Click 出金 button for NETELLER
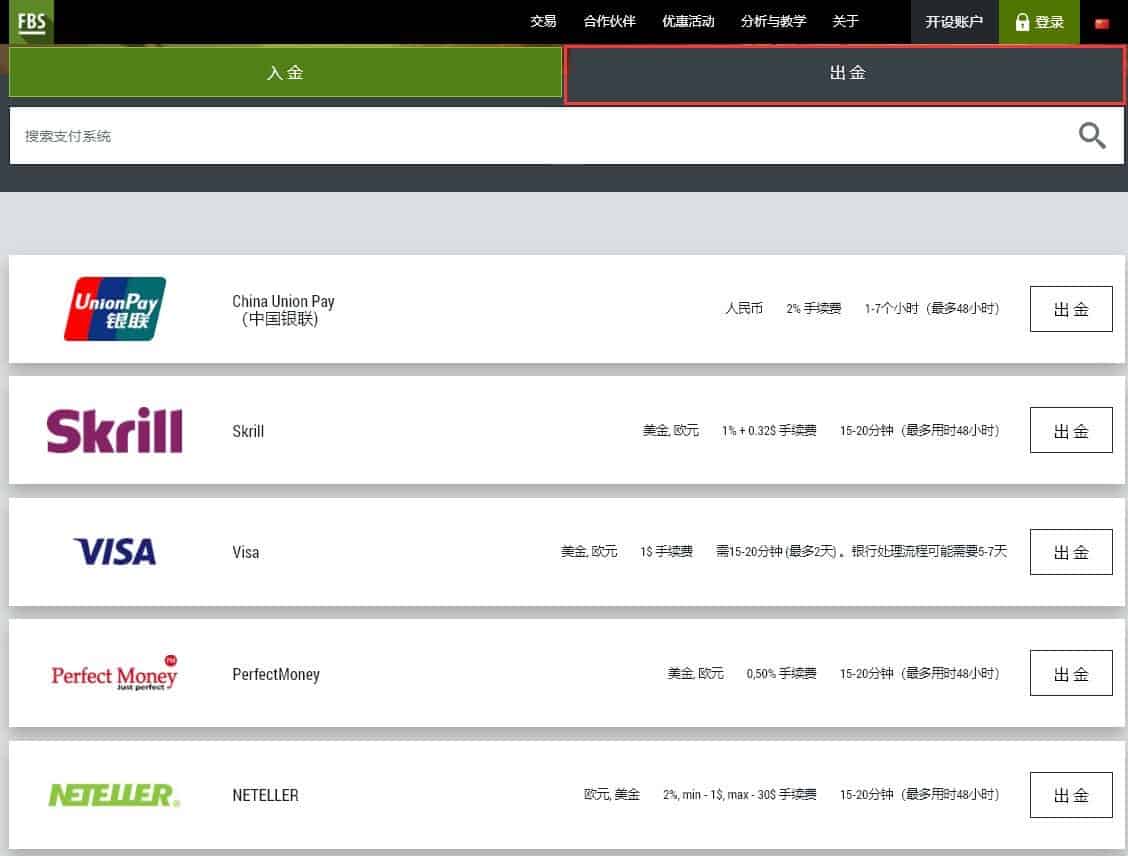The height and width of the screenshot is (856, 1128). tap(1071, 795)
